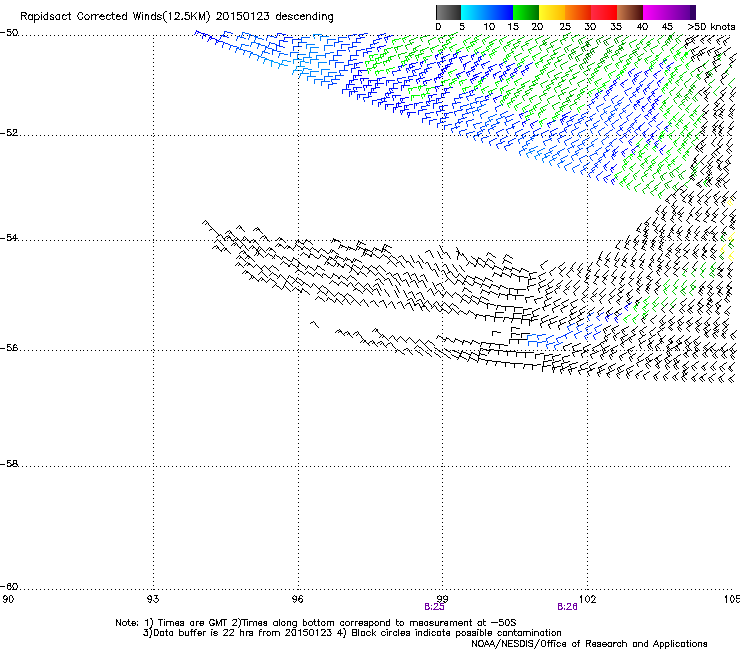Click the longitude label '93'
The image size is (740, 650).
coord(153,599)
